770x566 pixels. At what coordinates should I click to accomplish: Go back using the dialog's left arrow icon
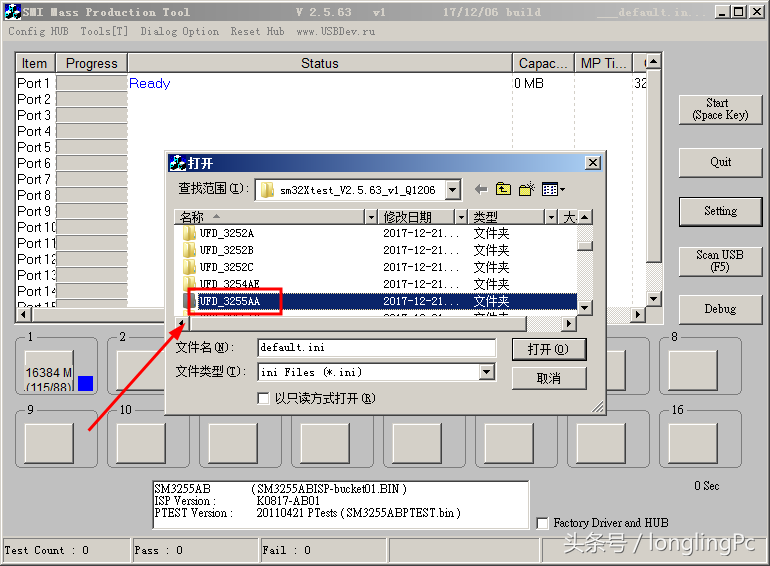(481, 189)
